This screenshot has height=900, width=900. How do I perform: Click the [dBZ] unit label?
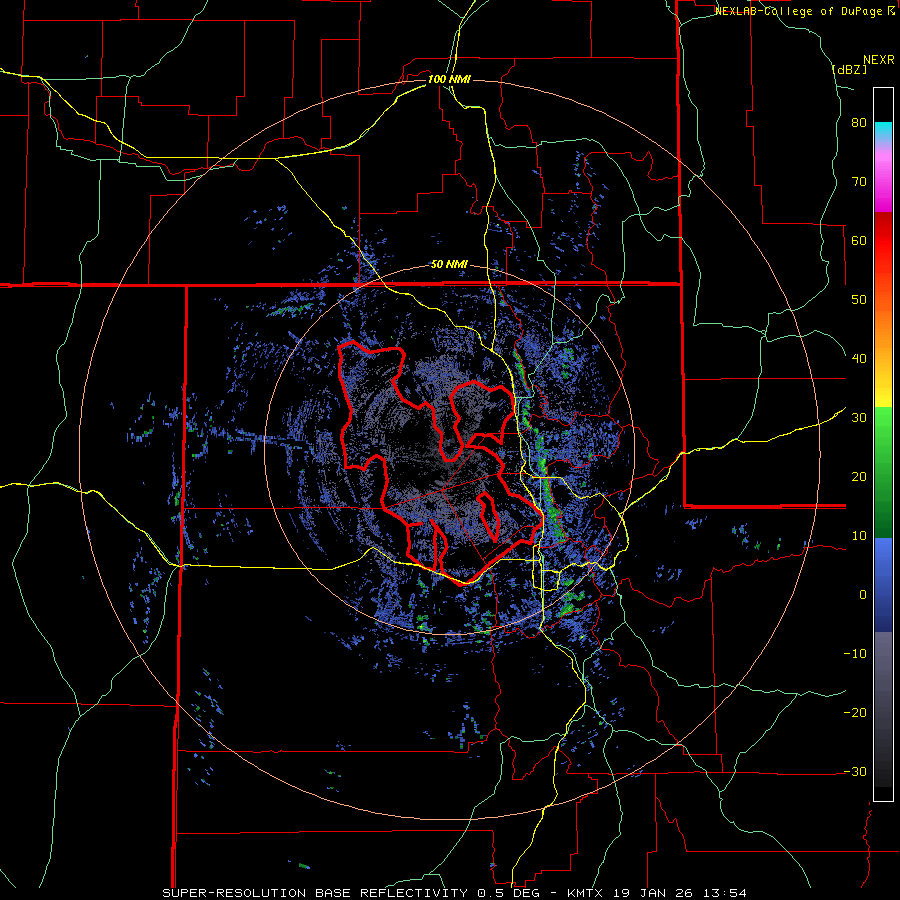click(849, 69)
